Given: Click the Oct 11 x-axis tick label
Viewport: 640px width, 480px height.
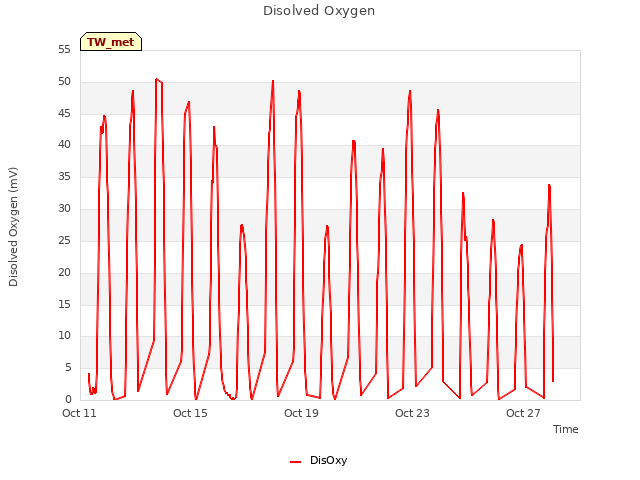Looking at the screenshot, I should tap(80, 413).
